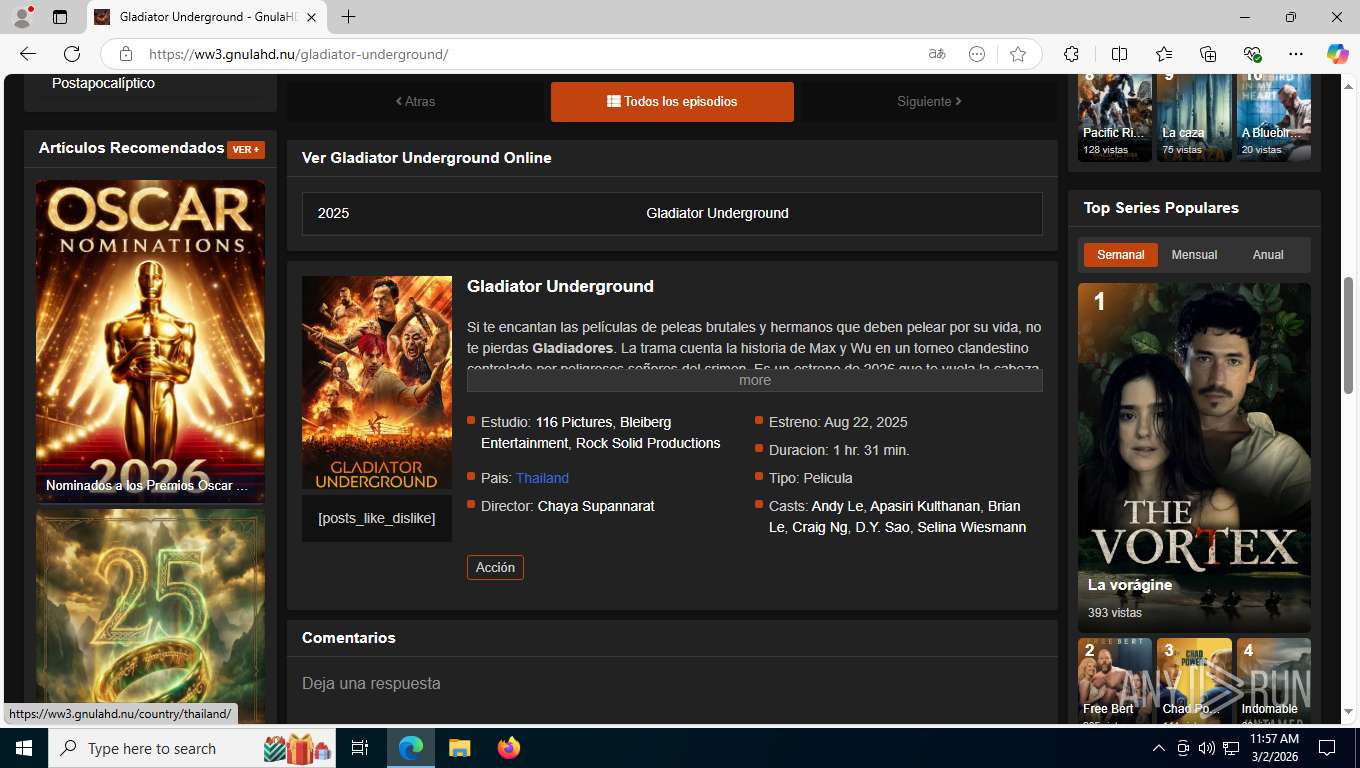Open the Acción genre tag

tap(495, 567)
